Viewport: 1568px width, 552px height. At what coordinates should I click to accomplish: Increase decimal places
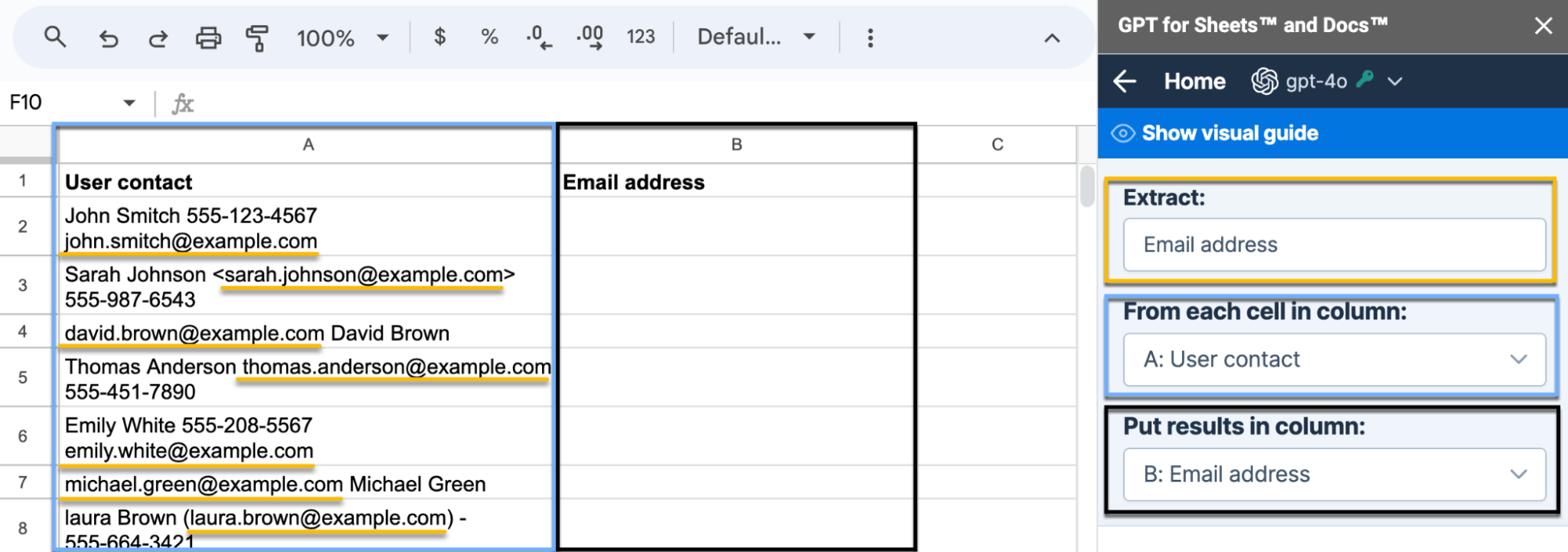[x=590, y=37]
